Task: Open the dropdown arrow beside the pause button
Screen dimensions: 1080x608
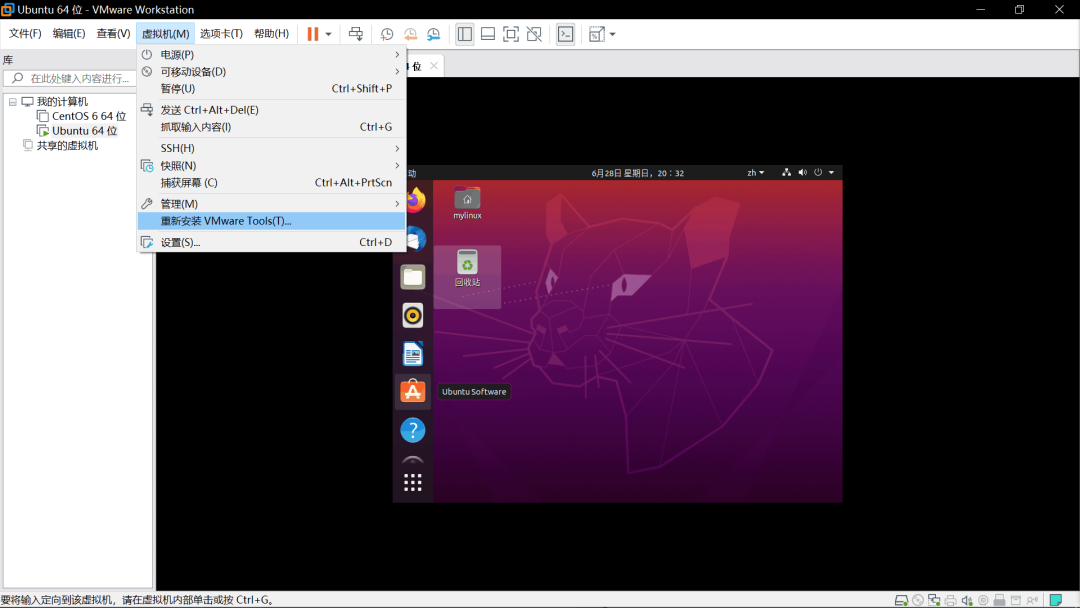Action: tap(329, 34)
